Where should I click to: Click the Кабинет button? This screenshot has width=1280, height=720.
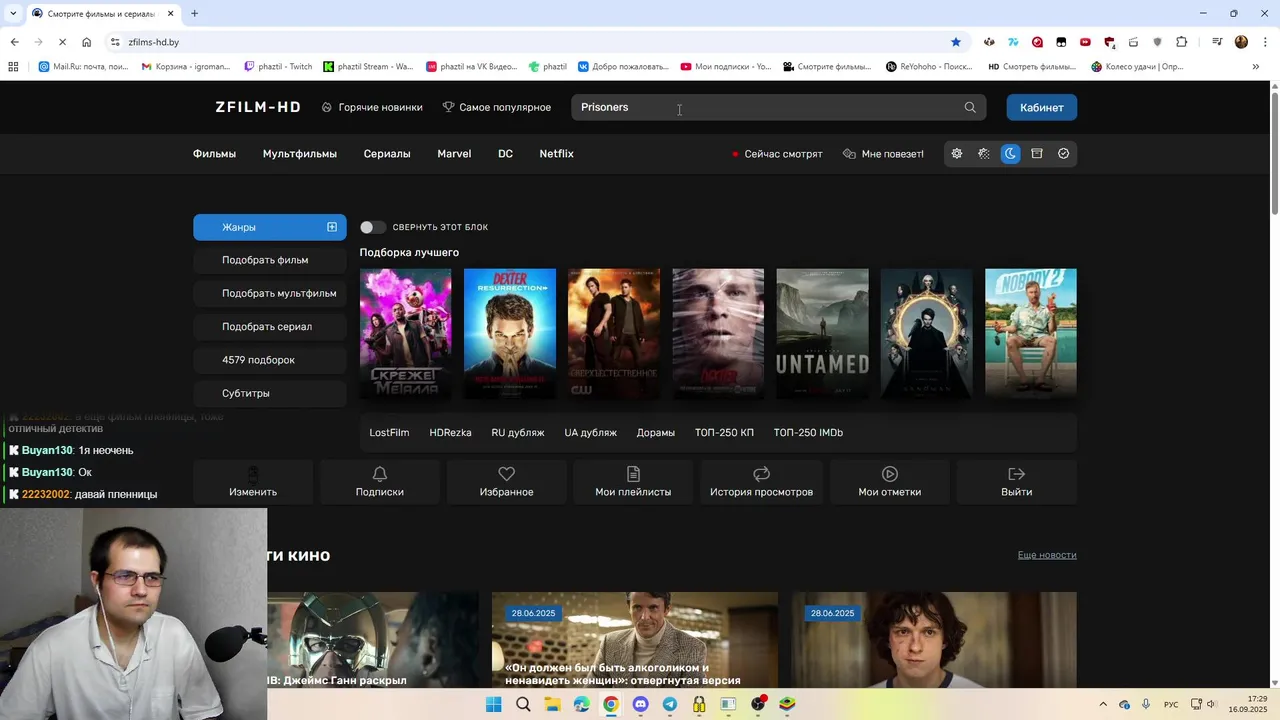(x=1041, y=107)
